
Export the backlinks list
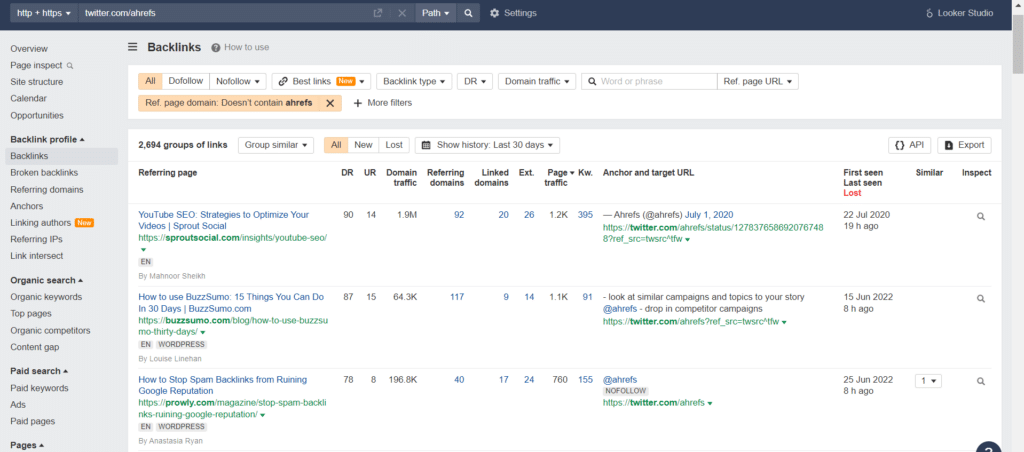click(965, 145)
